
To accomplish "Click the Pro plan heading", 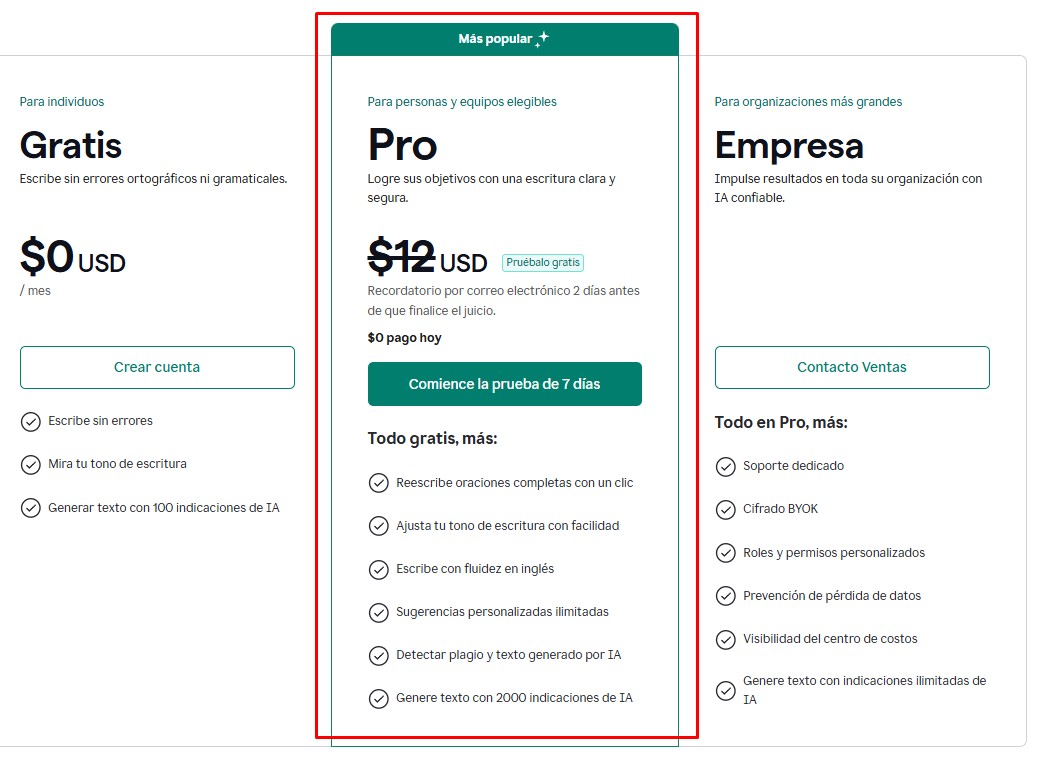I will coord(403,146).
